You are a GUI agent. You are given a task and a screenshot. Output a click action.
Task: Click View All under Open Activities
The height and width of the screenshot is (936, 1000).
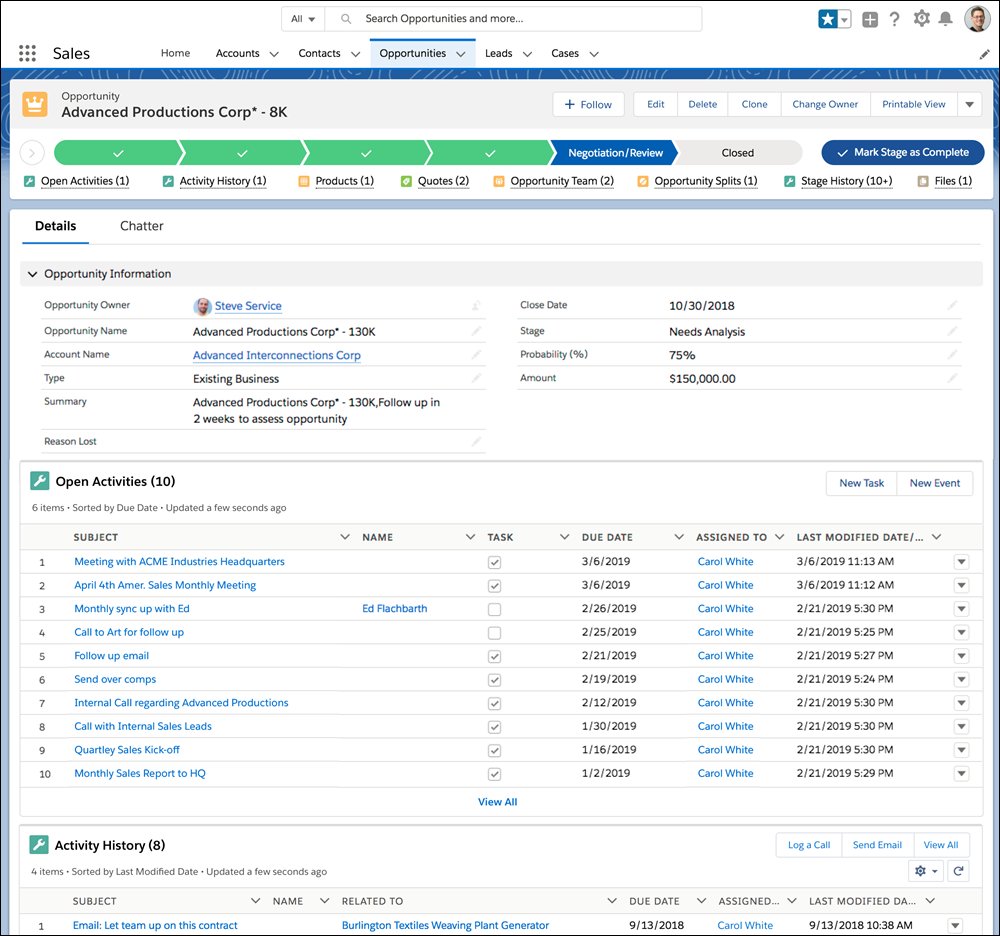click(x=497, y=802)
